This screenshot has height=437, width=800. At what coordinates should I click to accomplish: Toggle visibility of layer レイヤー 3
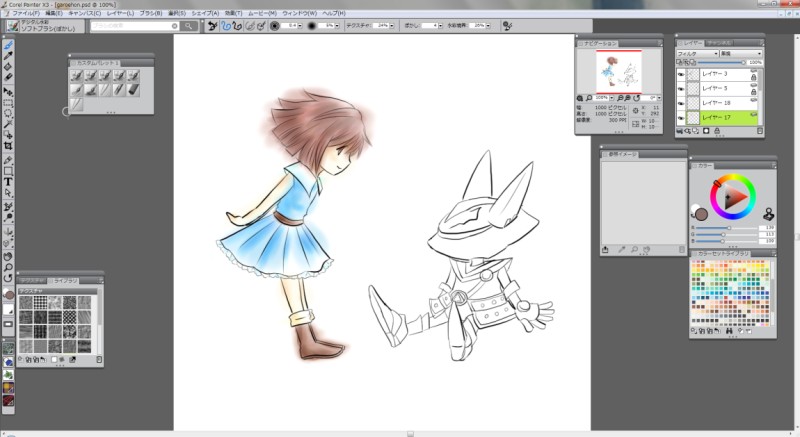tap(681, 74)
